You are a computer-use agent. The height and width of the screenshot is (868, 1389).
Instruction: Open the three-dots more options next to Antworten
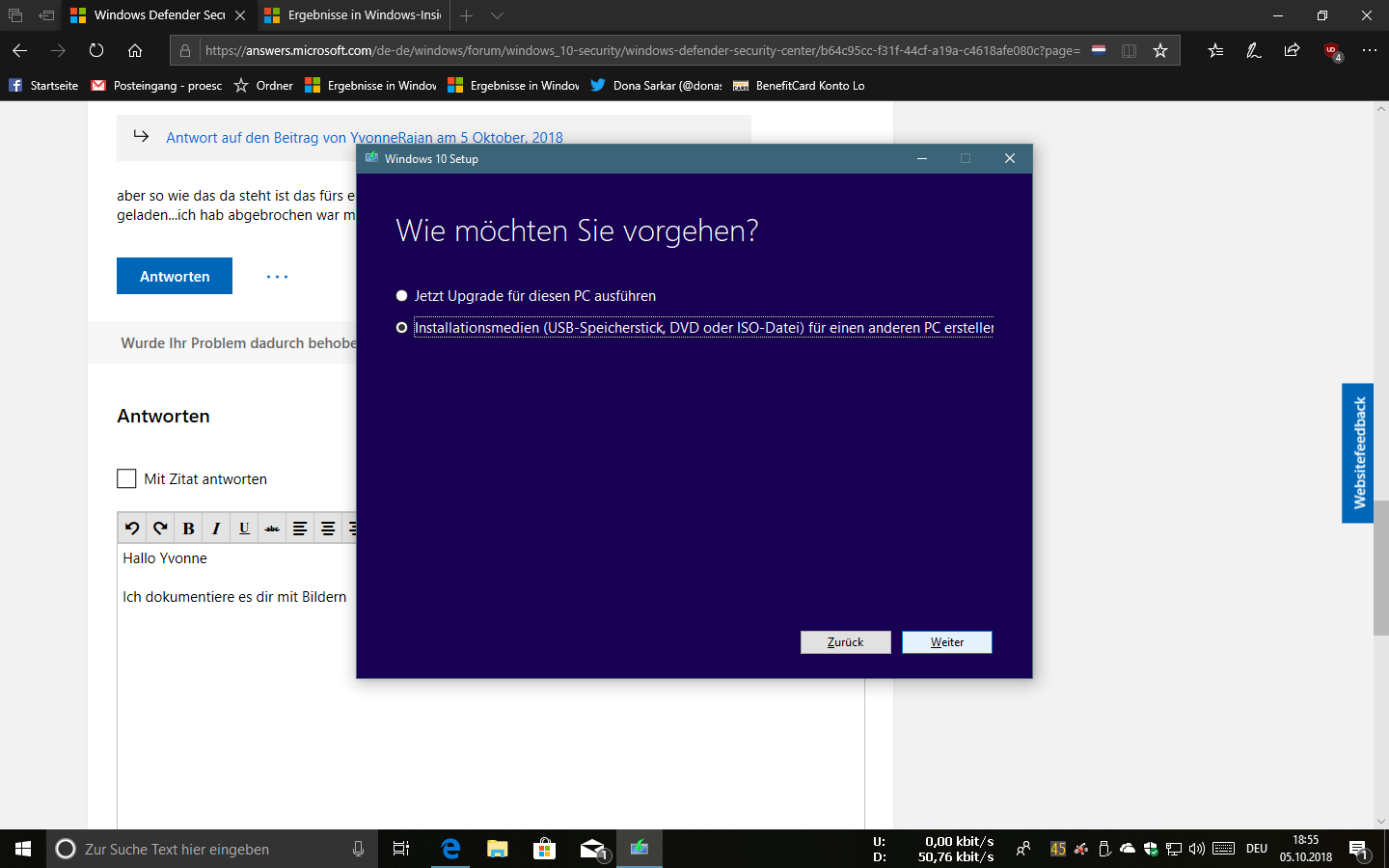tap(277, 277)
